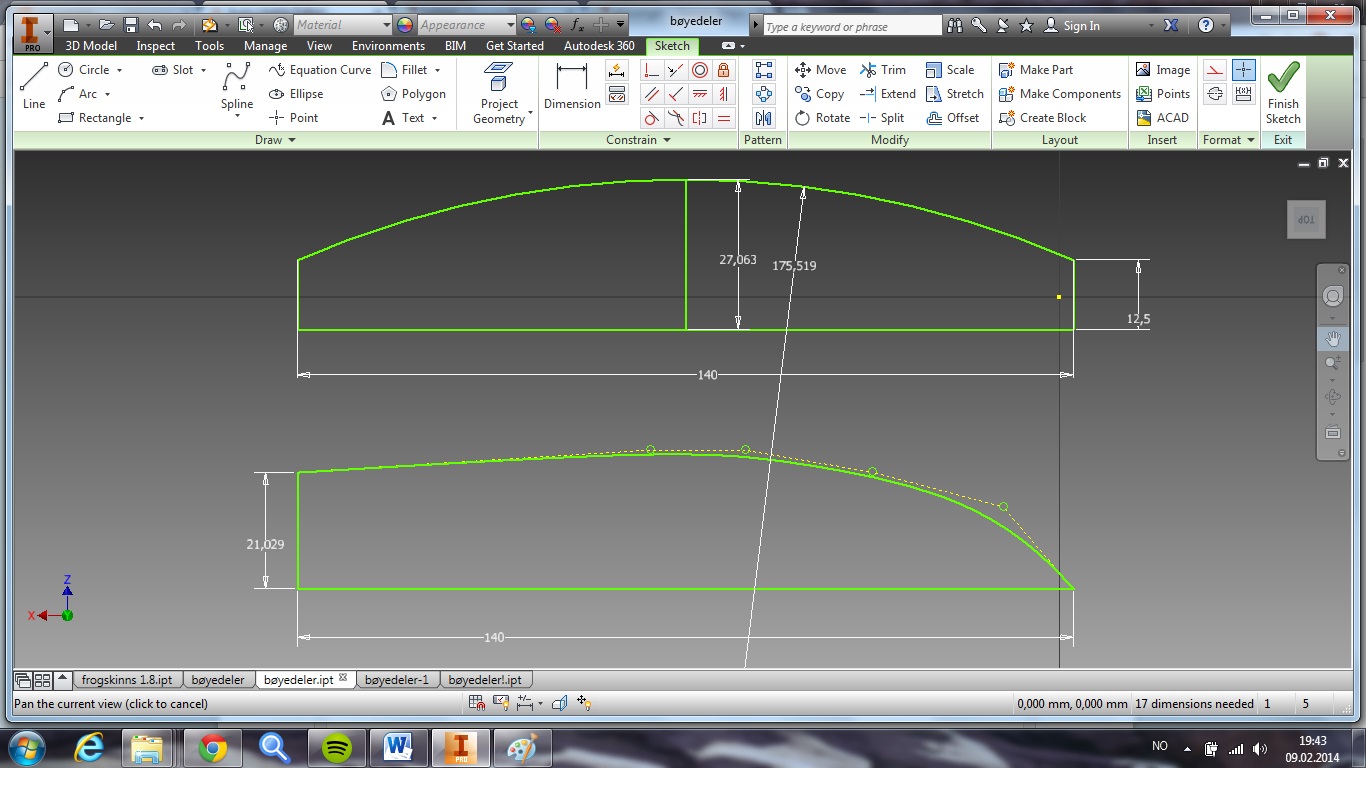This screenshot has width=1366, height=792.
Task: Open the Arc tool dropdown arrow
Action: [x=107, y=94]
